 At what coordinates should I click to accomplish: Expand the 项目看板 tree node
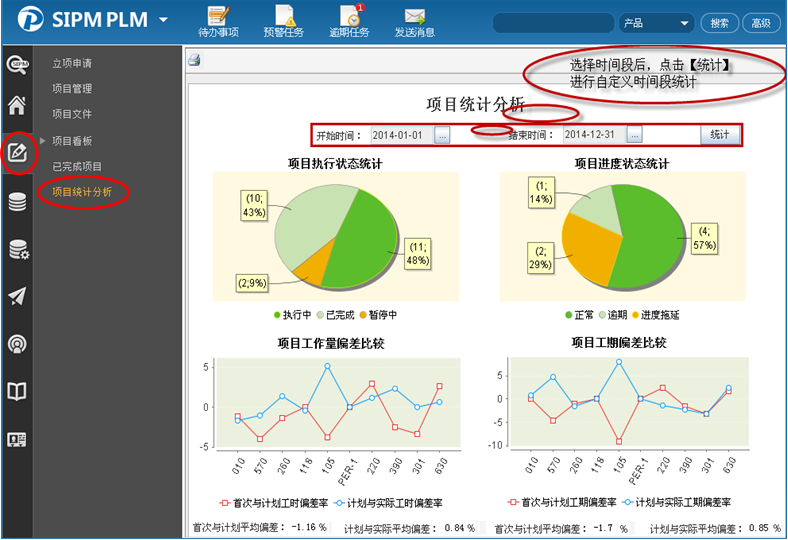[x=42, y=140]
